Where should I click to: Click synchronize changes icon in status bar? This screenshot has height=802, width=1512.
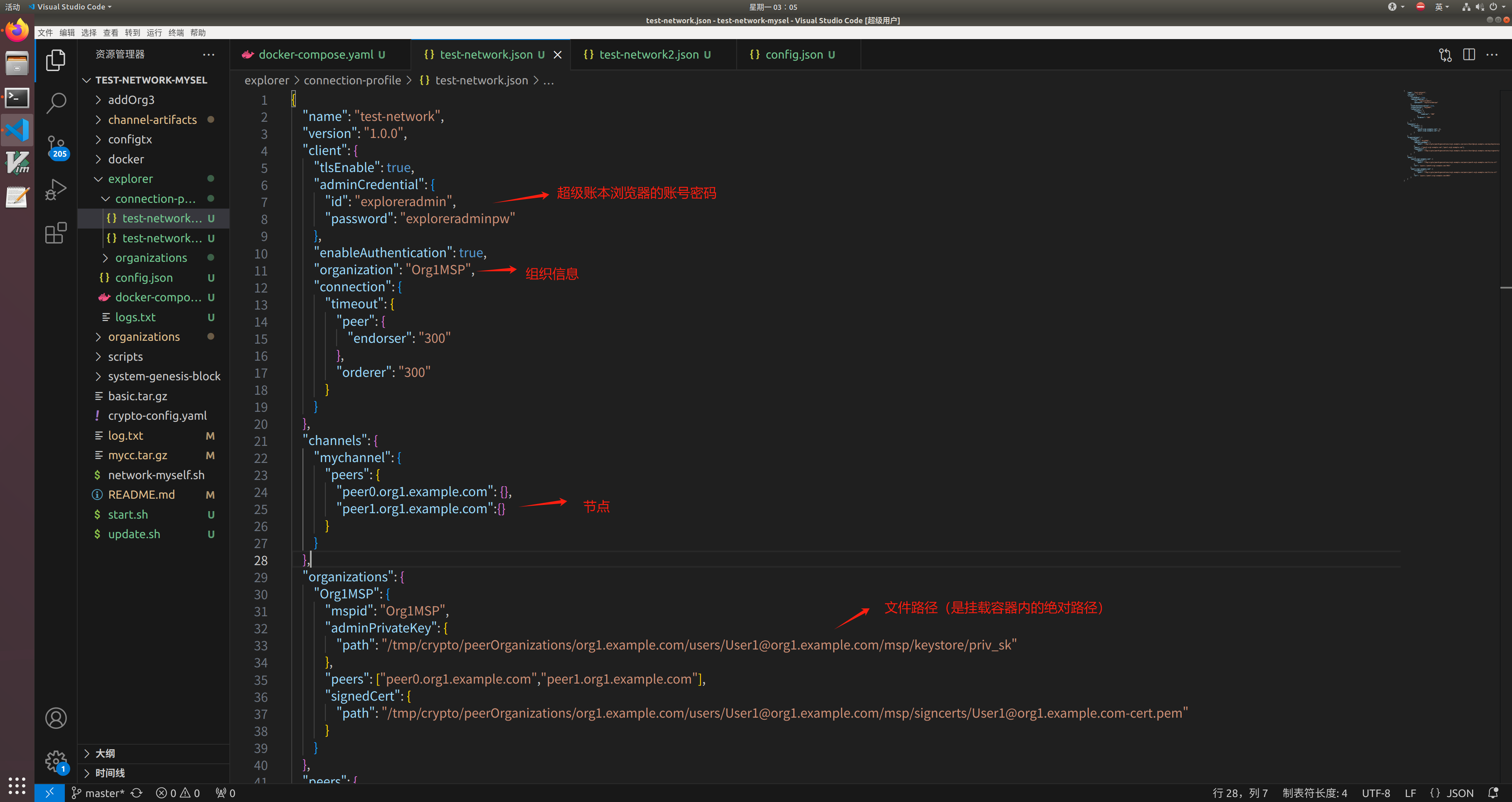pyautogui.click(x=137, y=793)
